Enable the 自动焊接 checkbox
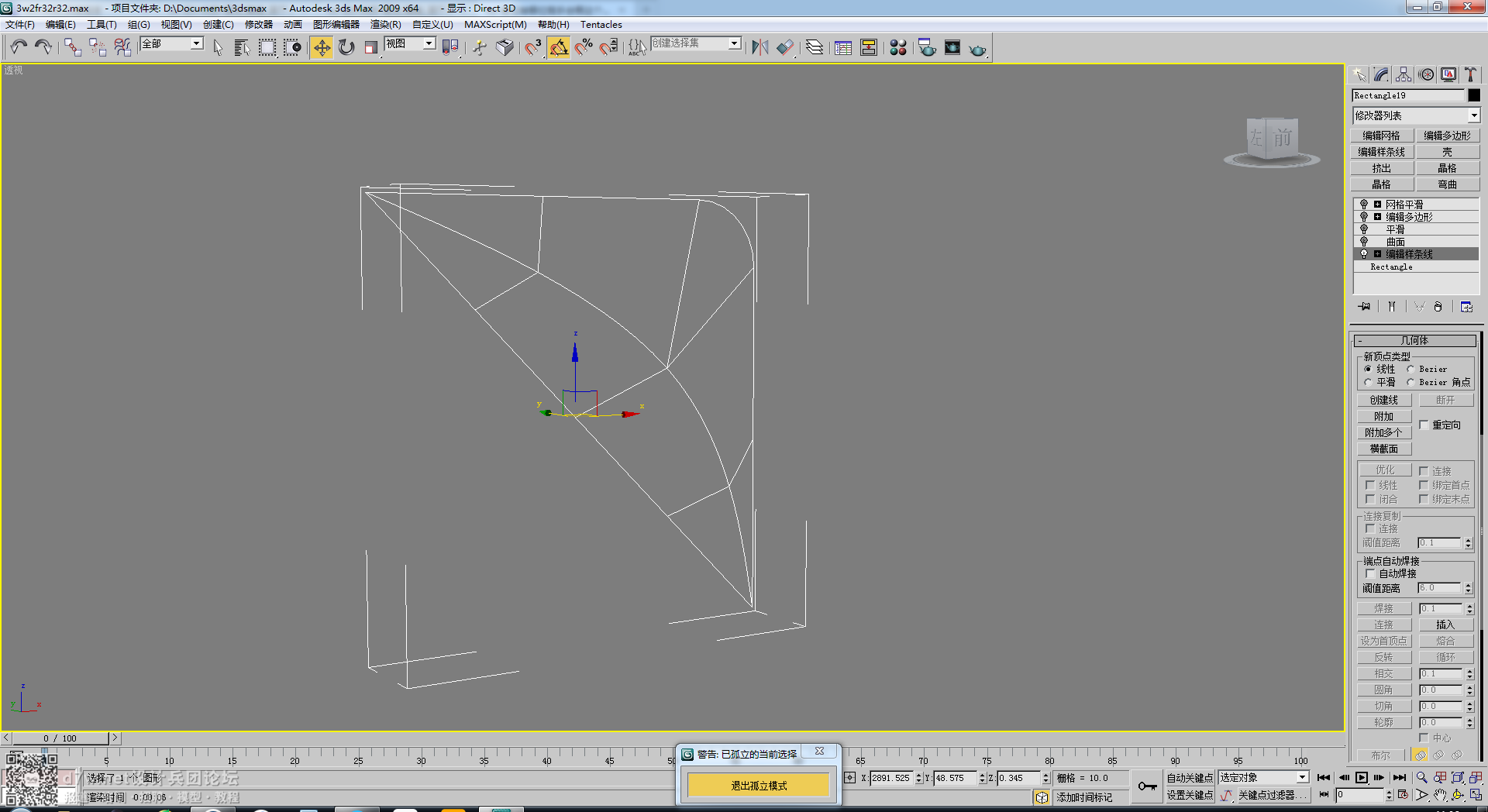Screen dimensions: 1488x812 point(1370,573)
